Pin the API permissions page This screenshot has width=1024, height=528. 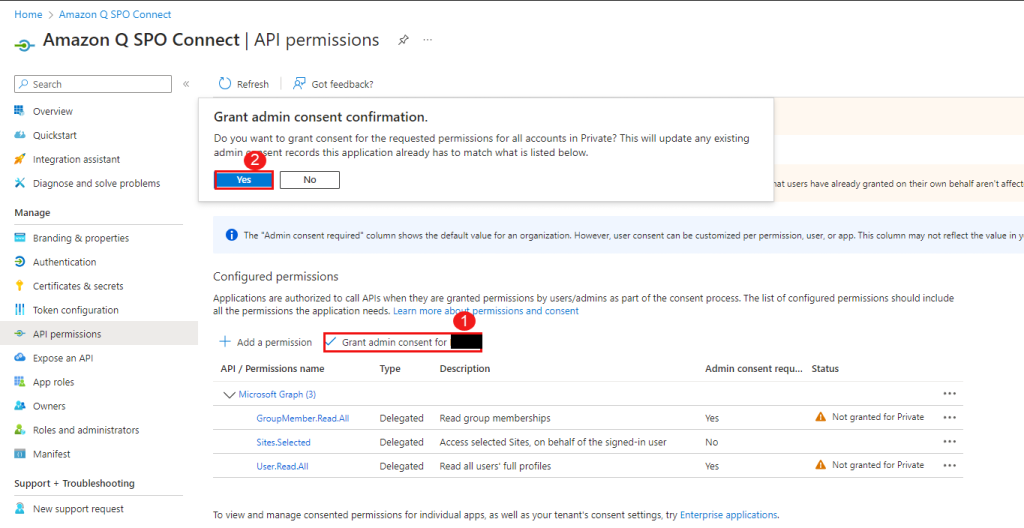point(404,40)
